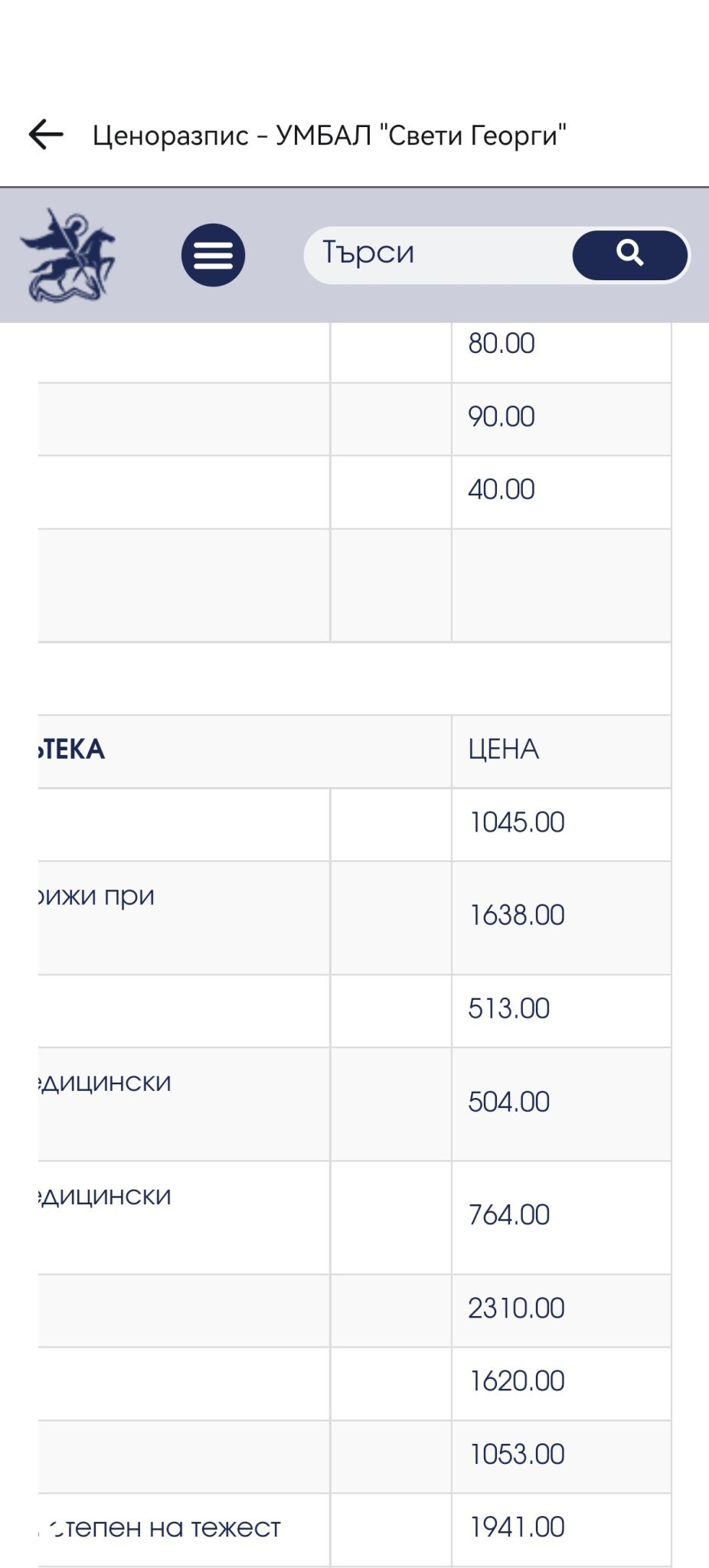The height and width of the screenshot is (1568, 709).
Task: Click the page title Ценоразпис text
Action: (171, 136)
